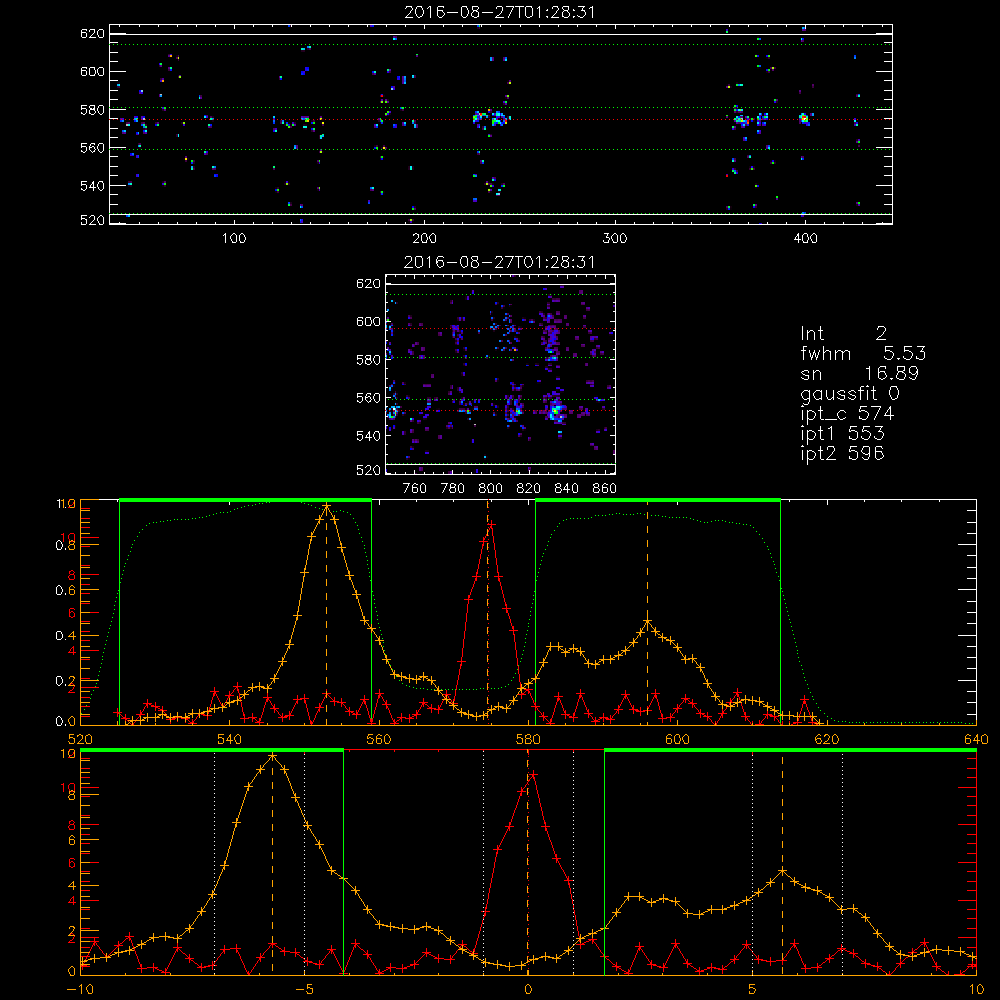Image resolution: width=1000 pixels, height=1000 pixels.
Task: Click x-axis label "-5" of the bottom plot
Action: click(305, 990)
